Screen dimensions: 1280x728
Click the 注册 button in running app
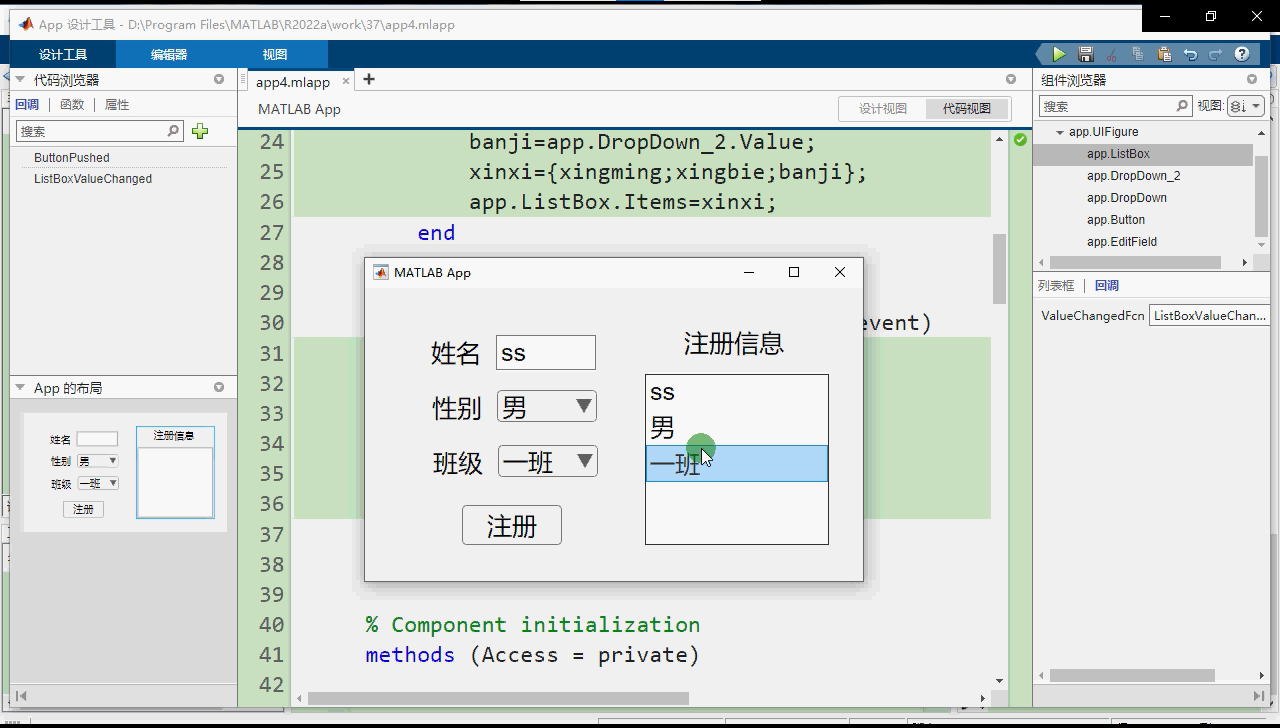[512, 525]
